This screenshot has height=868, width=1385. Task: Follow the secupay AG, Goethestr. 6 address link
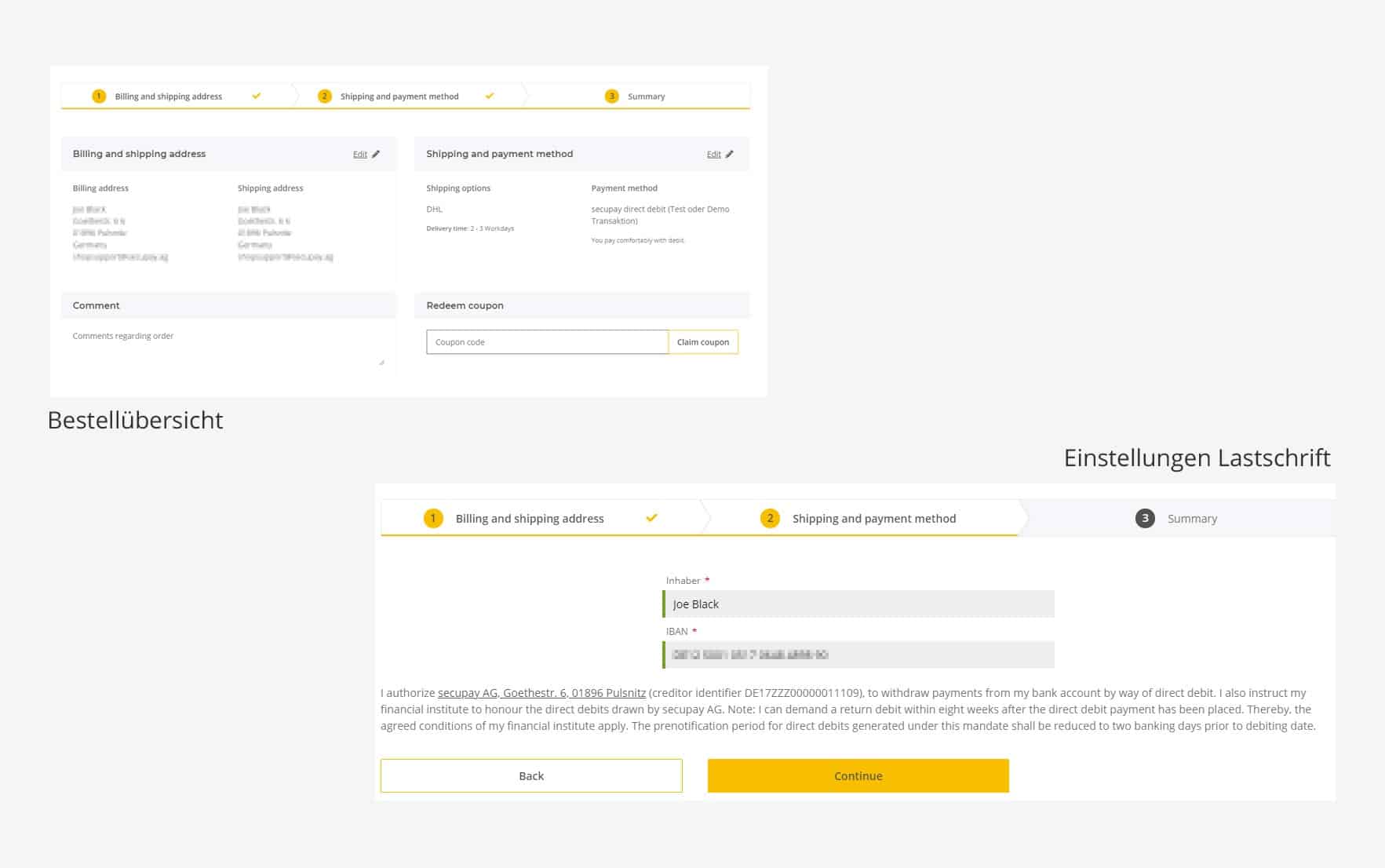[x=541, y=693]
